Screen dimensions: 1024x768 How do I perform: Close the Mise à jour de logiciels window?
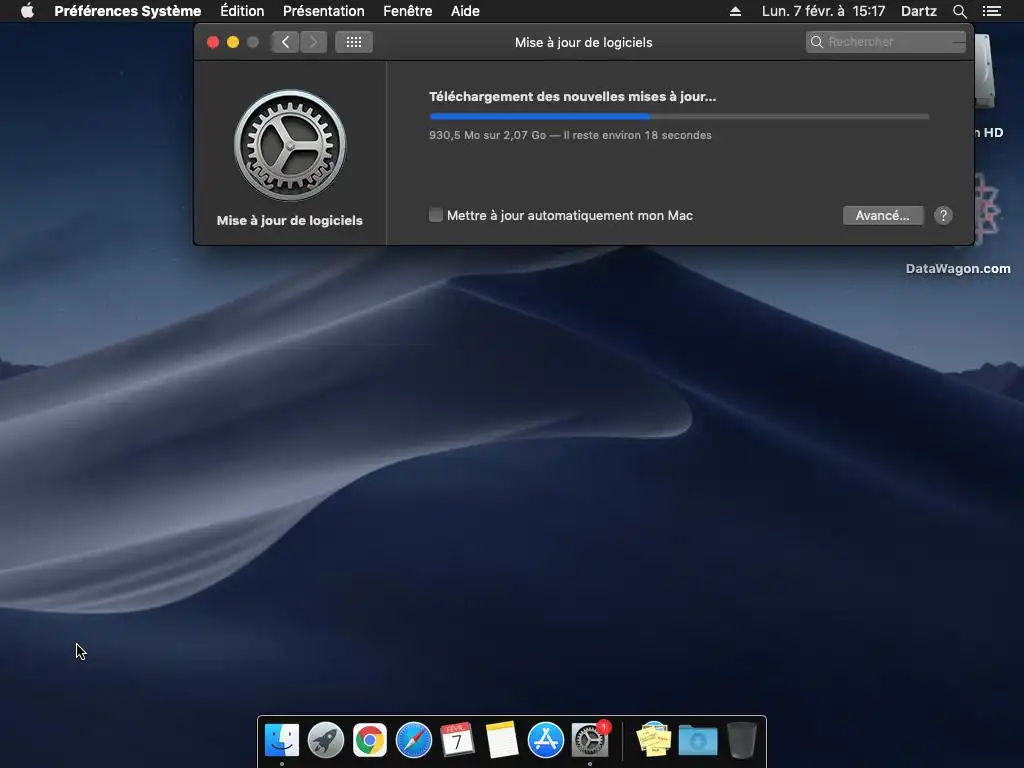pos(213,42)
